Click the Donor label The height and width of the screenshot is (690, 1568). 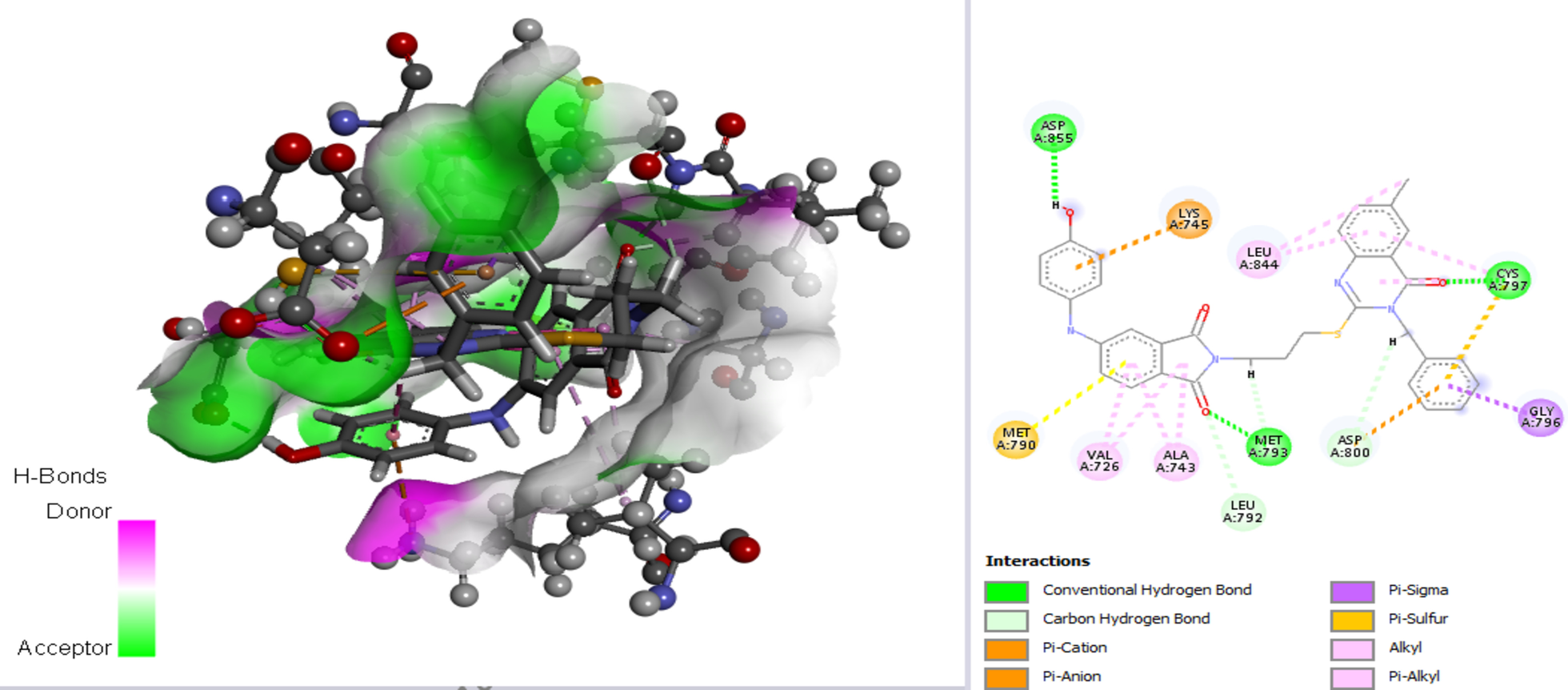tap(78, 511)
